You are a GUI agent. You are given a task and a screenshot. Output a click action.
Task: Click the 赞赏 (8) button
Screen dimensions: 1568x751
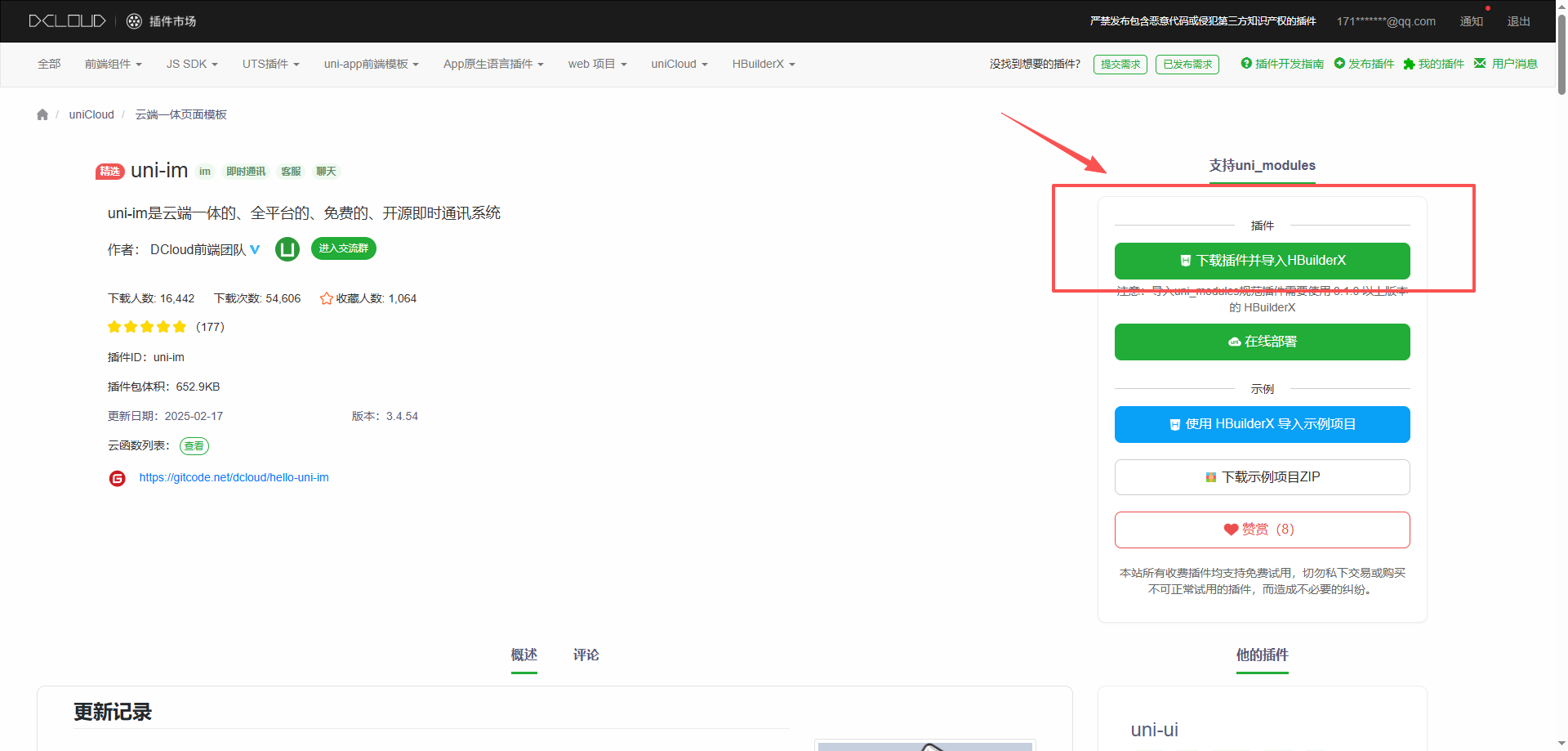coord(1263,530)
